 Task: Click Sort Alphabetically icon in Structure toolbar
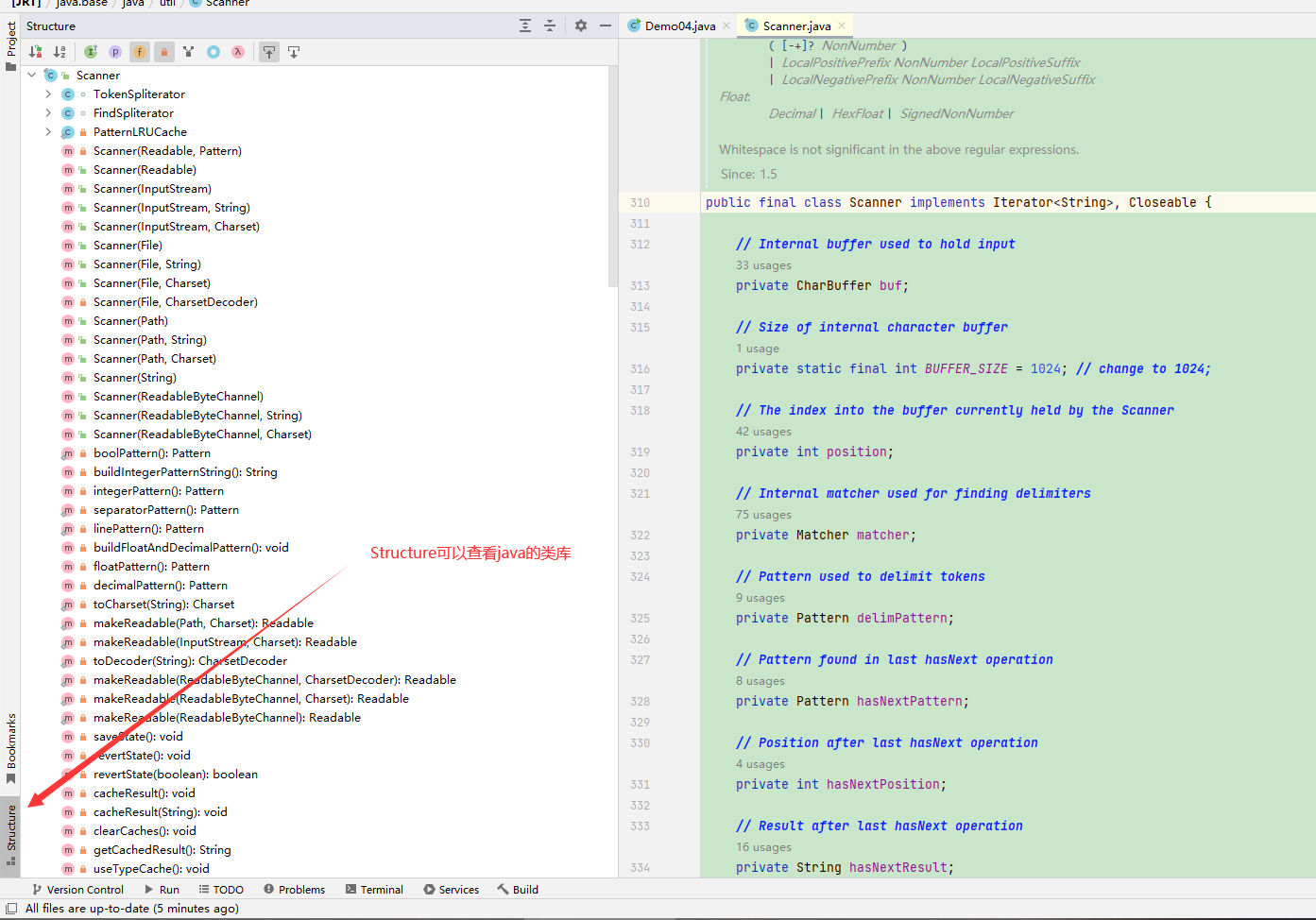point(60,52)
